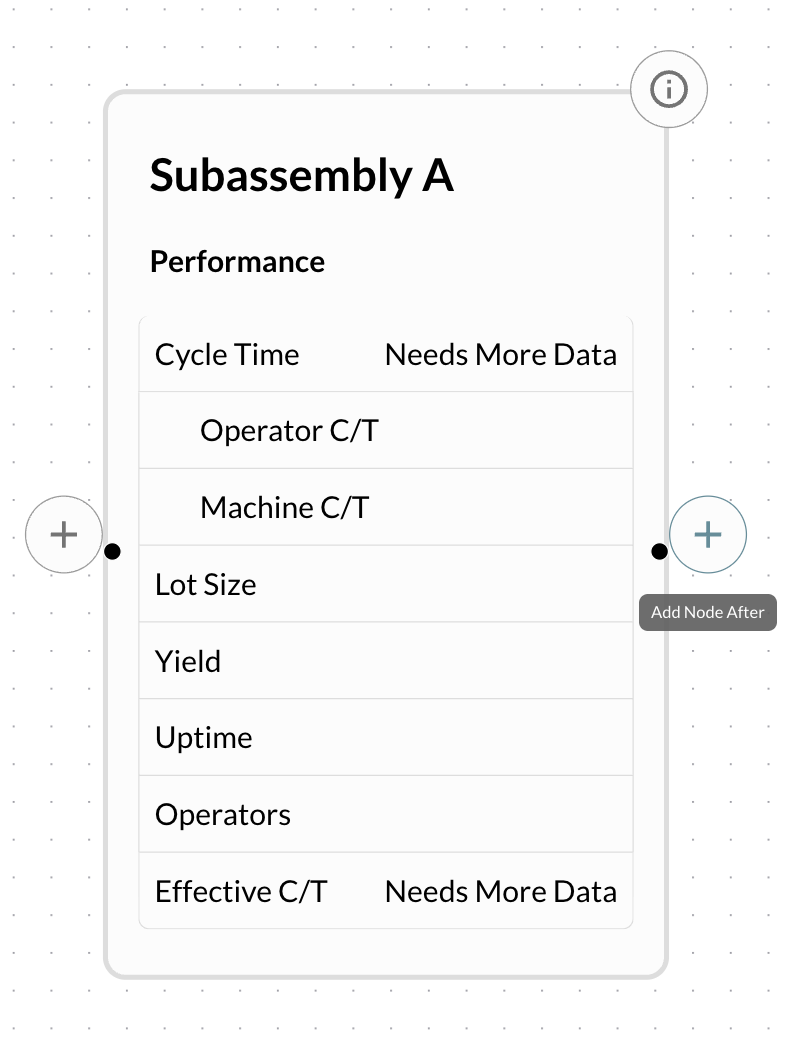Image resolution: width=788 pixels, height=1060 pixels.
Task: Click the Add Node After tooltip label
Action: [707, 612]
